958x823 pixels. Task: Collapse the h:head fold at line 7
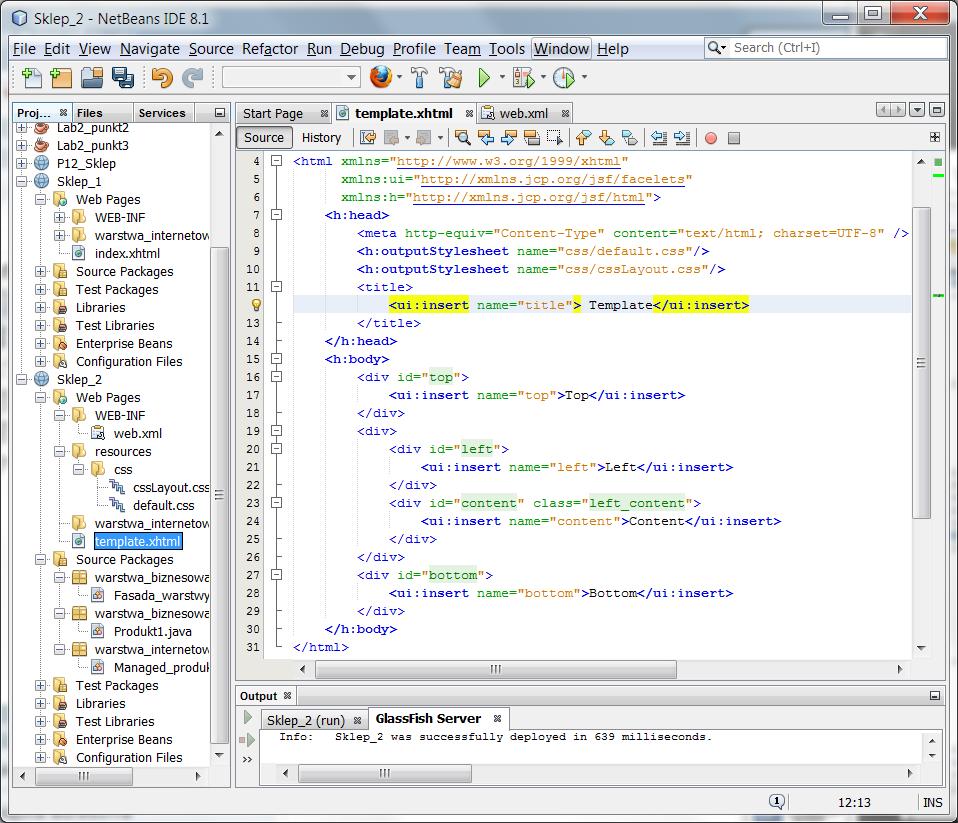277,214
